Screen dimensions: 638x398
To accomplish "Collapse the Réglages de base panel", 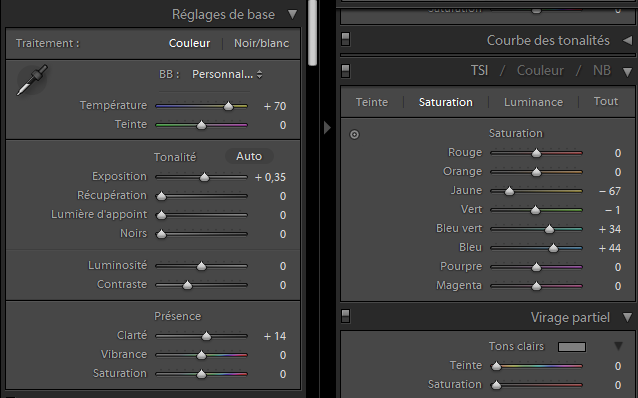I will pyautogui.click(x=292, y=15).
